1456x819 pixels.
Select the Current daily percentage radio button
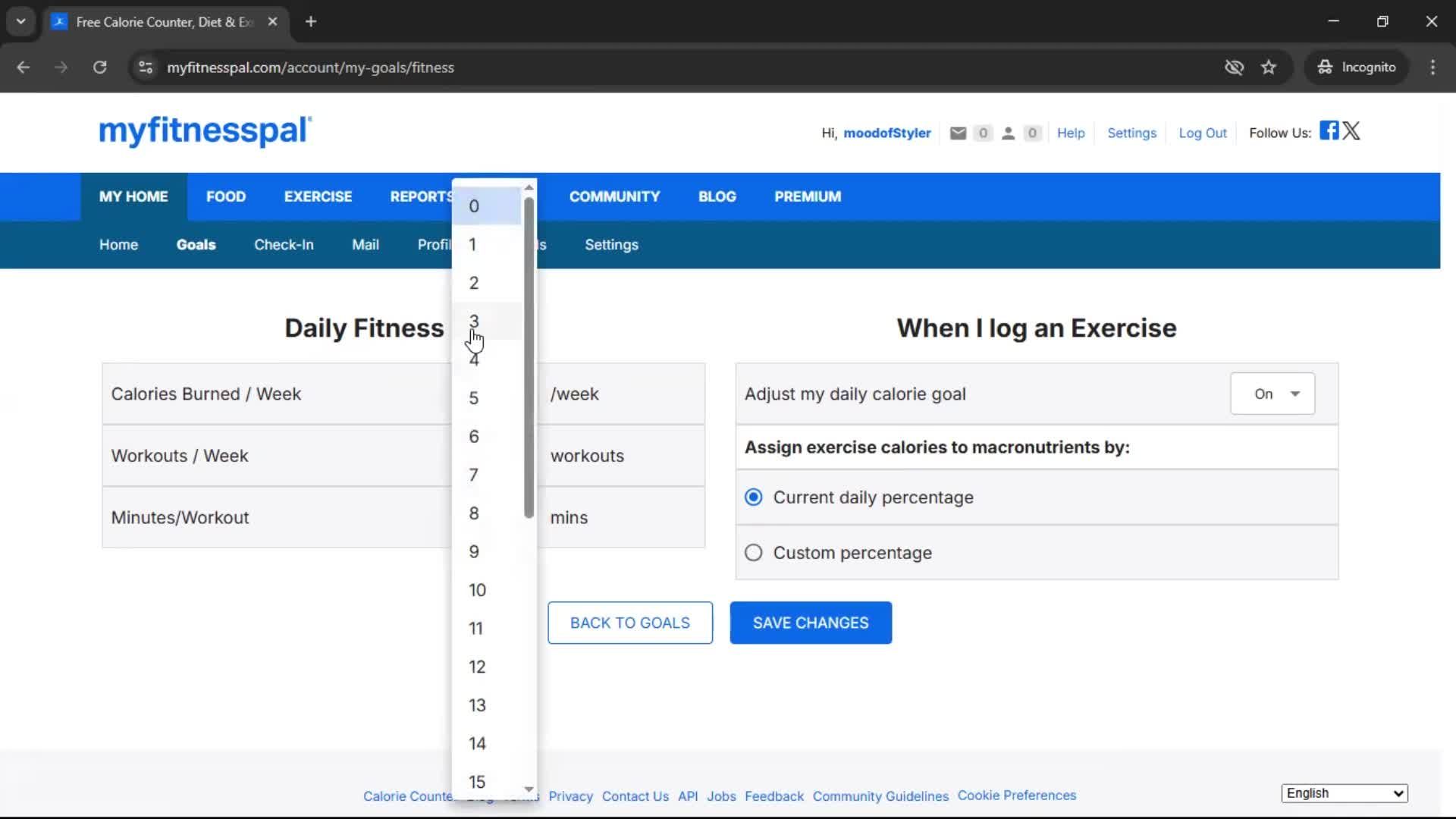click(x=753, y=497)
